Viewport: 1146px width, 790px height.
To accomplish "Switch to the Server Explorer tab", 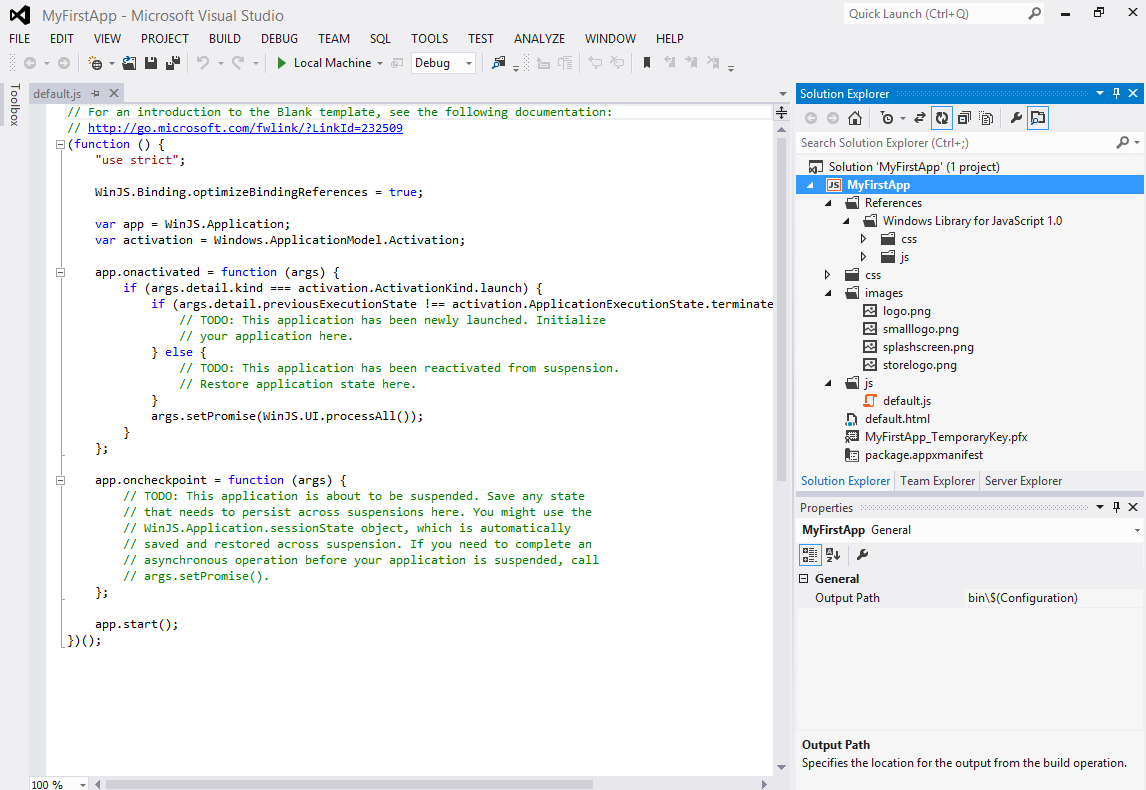I will [1023, 481].
